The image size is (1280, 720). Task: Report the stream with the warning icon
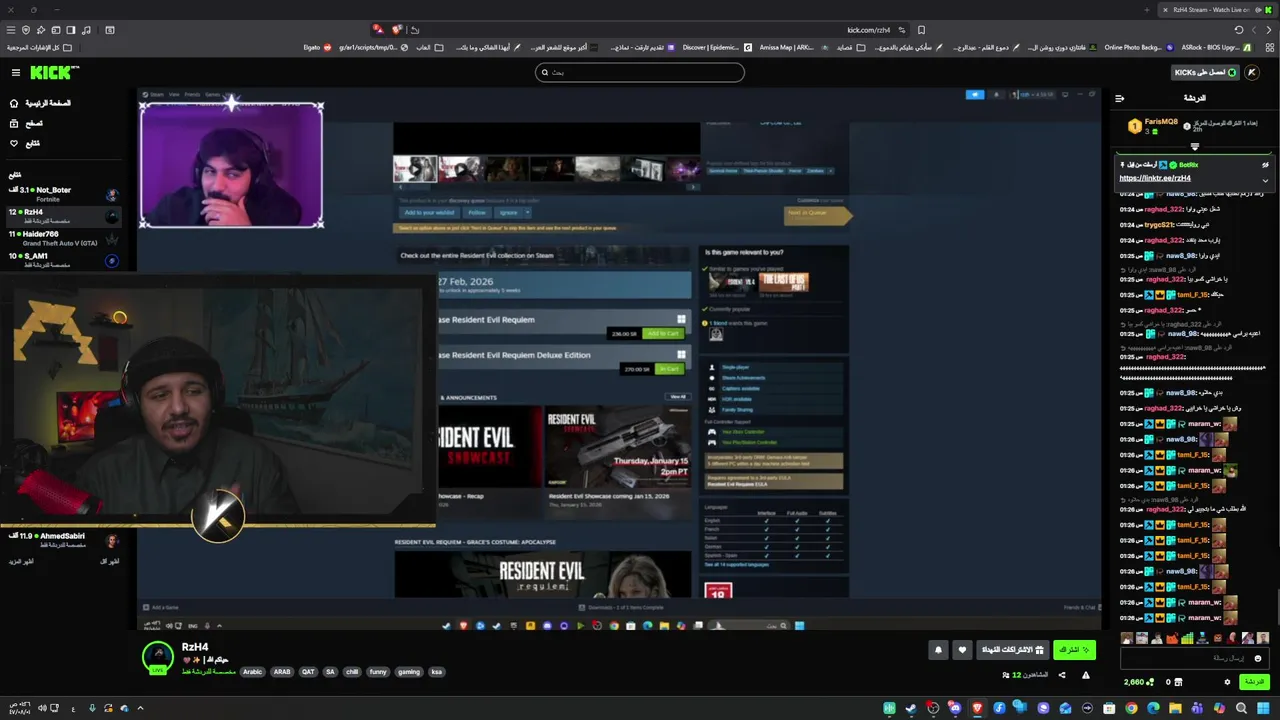tap(1085, 675)
